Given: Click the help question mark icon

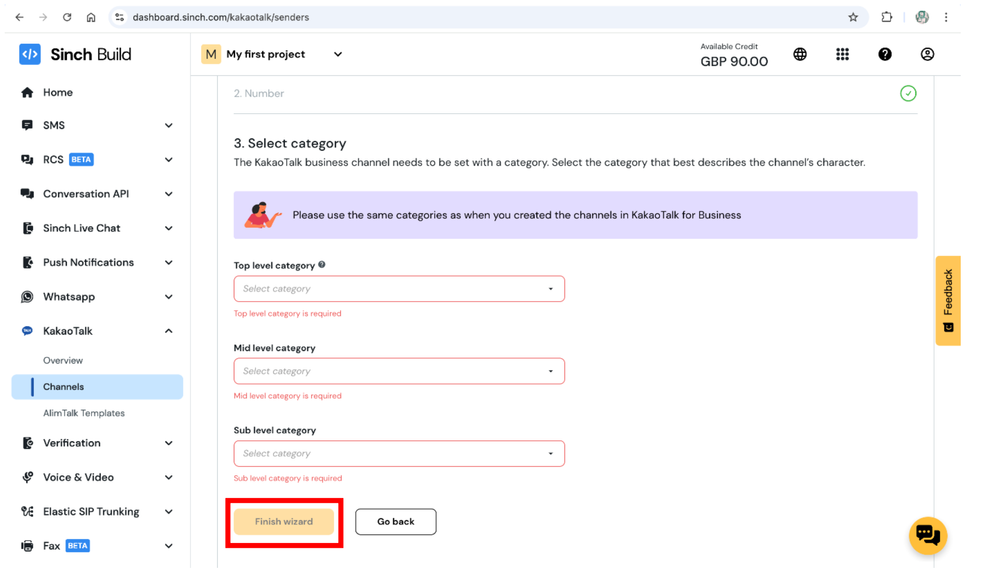Looking at the screenshot, I should (x=885, y=54).
